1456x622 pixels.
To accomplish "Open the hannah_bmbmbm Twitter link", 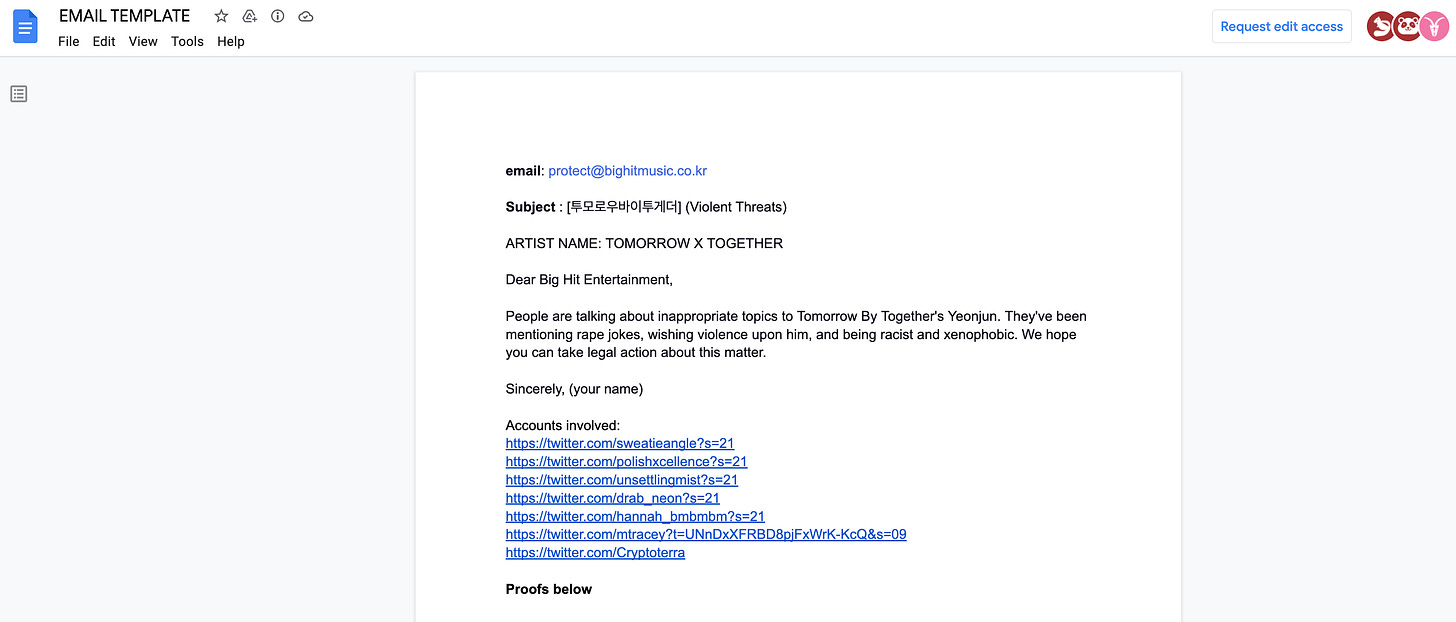I will point(635,516).
